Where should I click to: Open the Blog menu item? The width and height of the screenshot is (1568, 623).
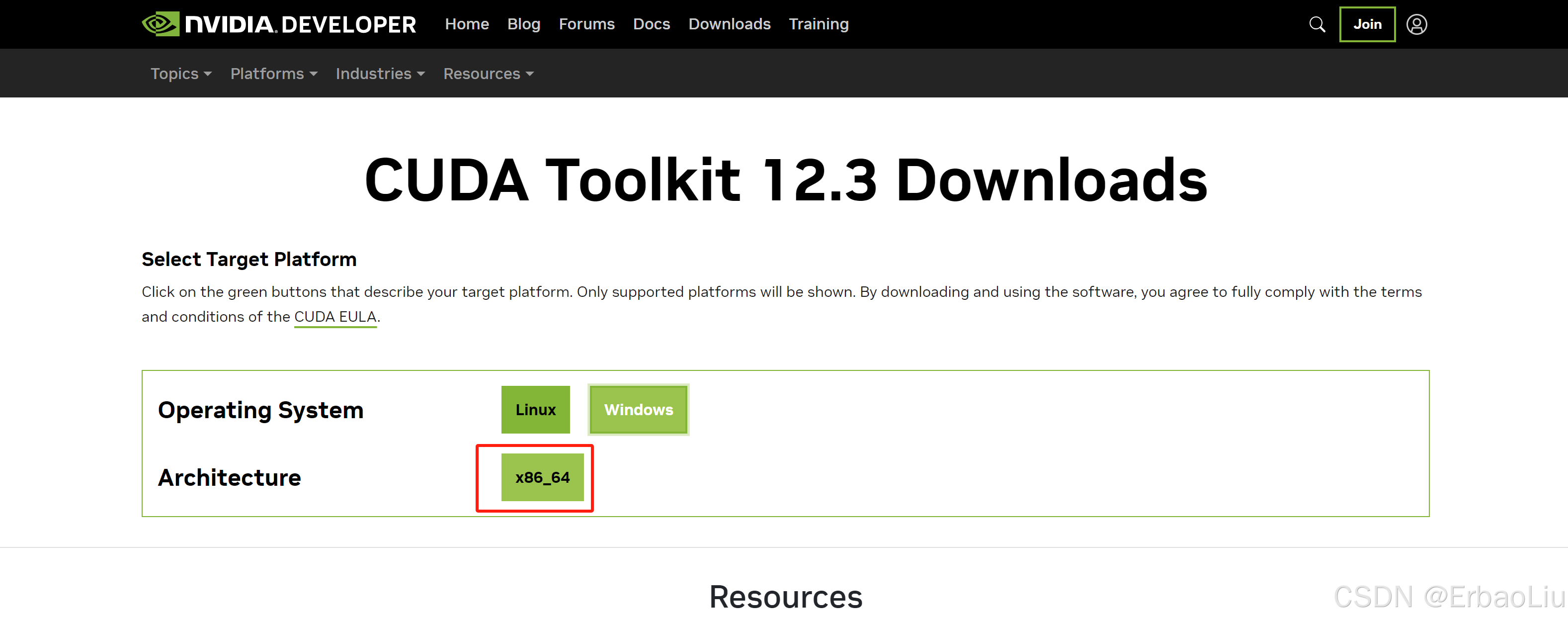(523, 24)
